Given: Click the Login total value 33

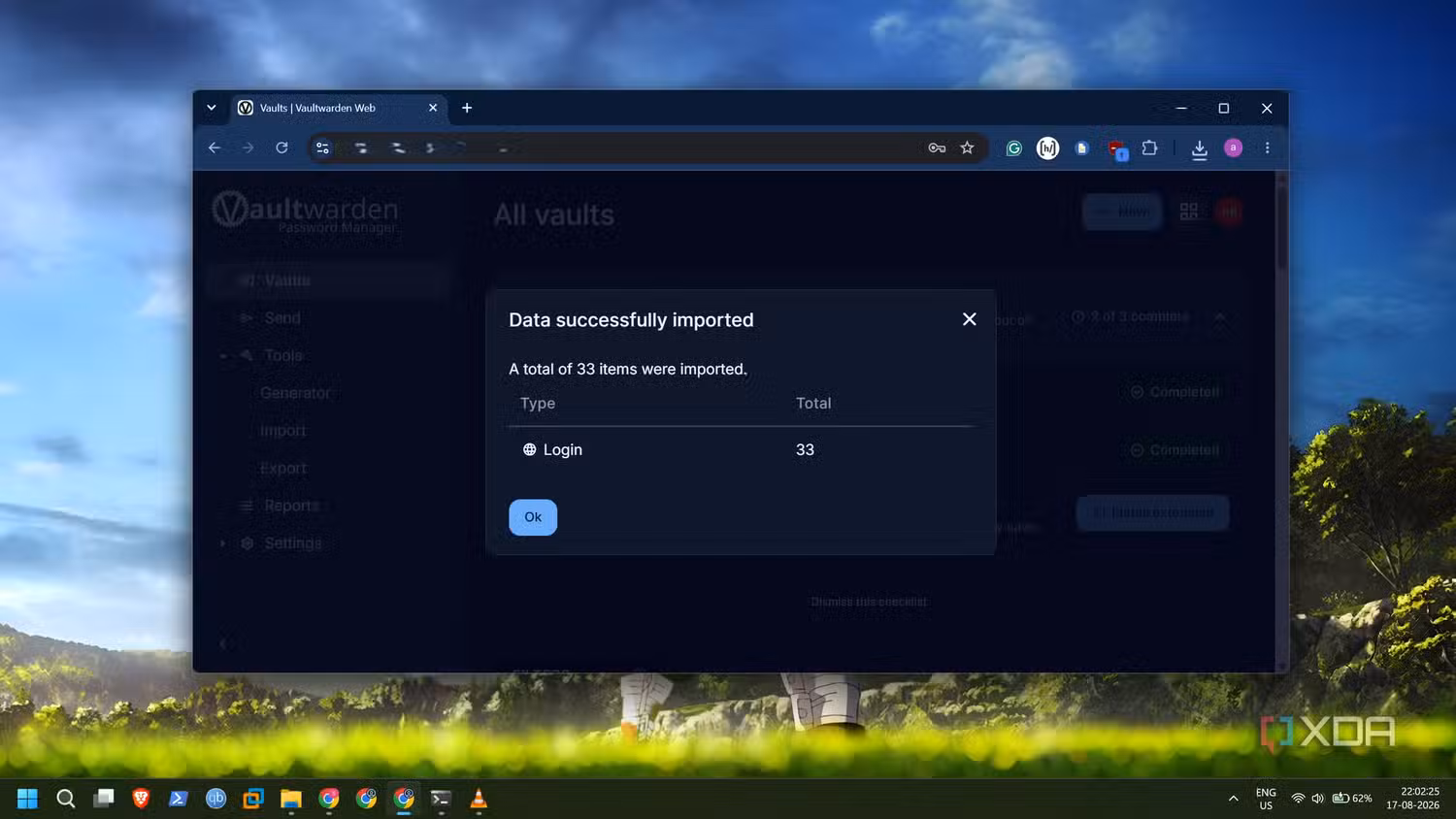Looking at the screenshot, I should (x=805, y=449).
